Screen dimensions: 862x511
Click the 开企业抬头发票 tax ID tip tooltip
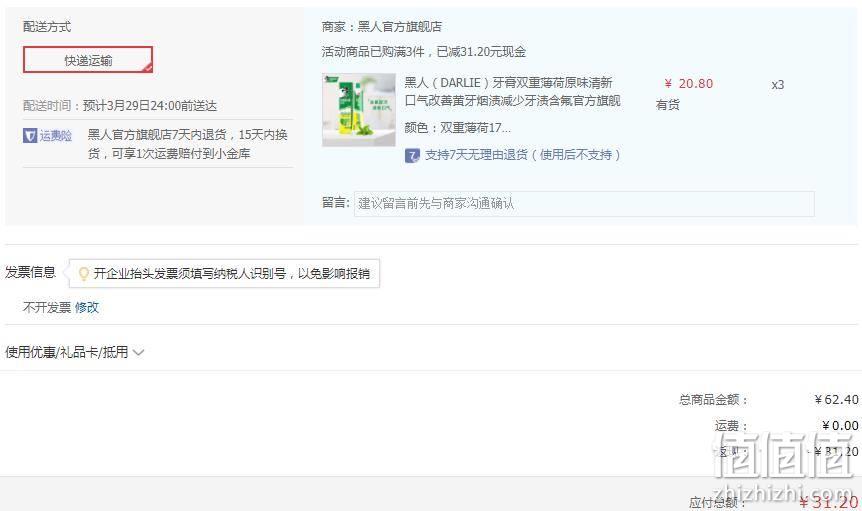(x=224, y=273)
